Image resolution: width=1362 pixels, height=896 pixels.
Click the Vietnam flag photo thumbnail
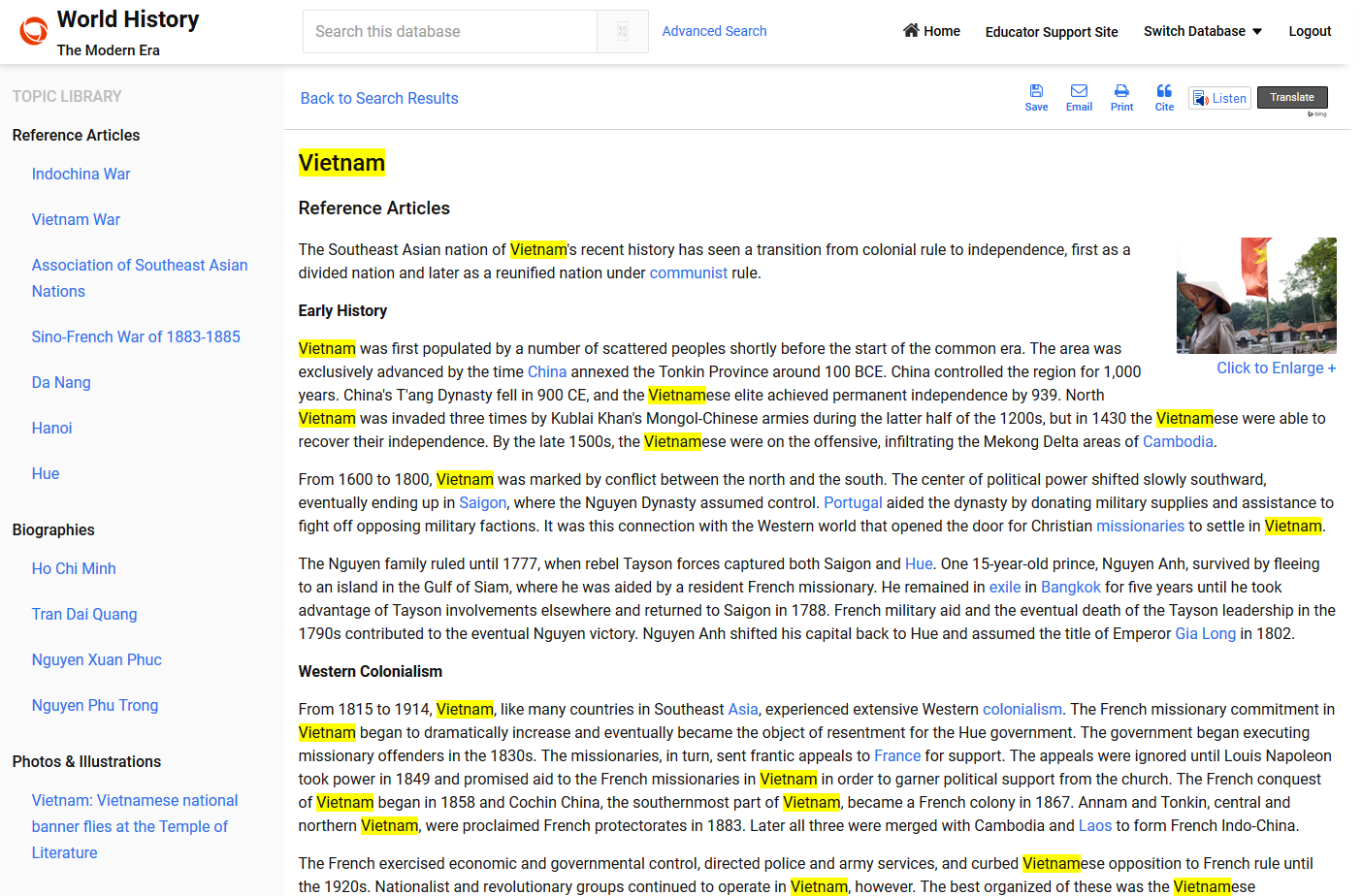[1256, 296]
